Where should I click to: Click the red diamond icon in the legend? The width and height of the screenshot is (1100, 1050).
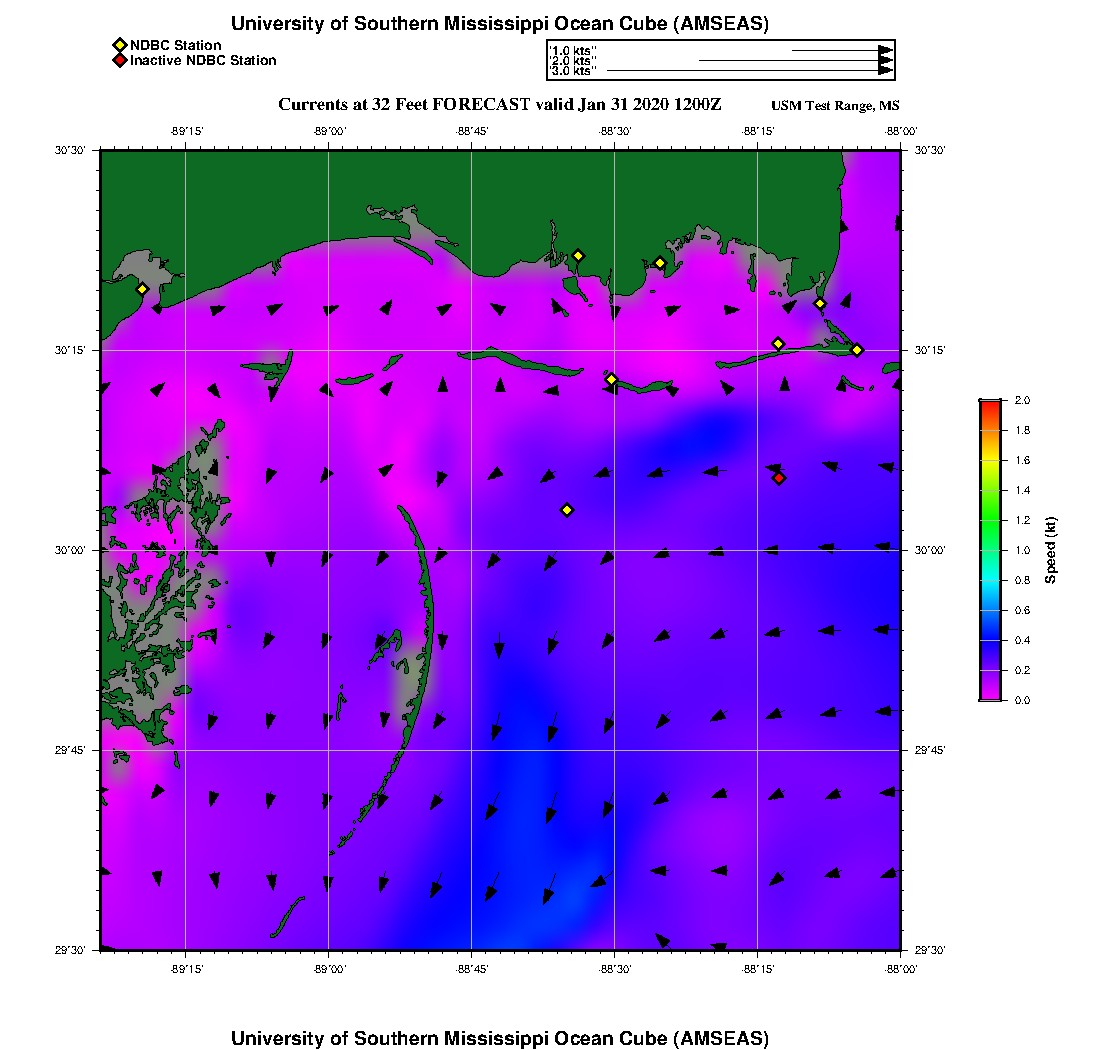(119, 61)
